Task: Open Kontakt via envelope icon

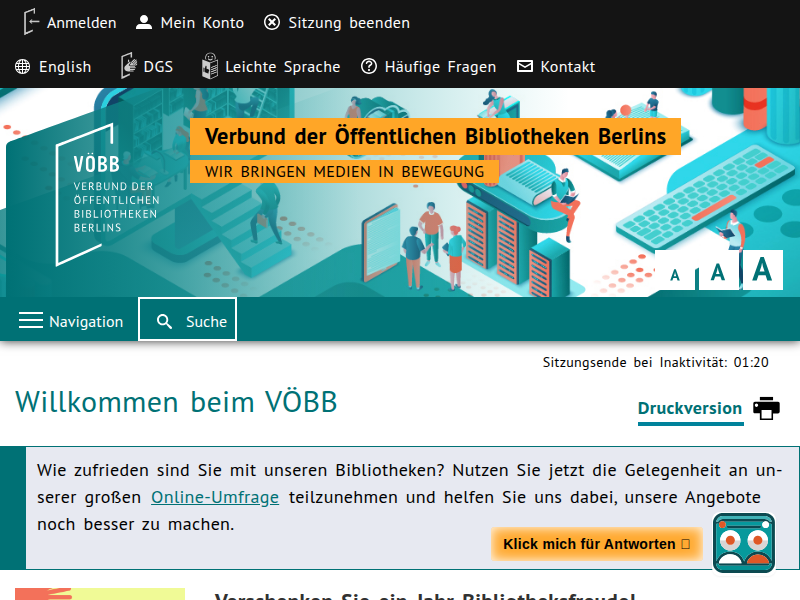Action: pyautogui.click(x=525, y=67)
